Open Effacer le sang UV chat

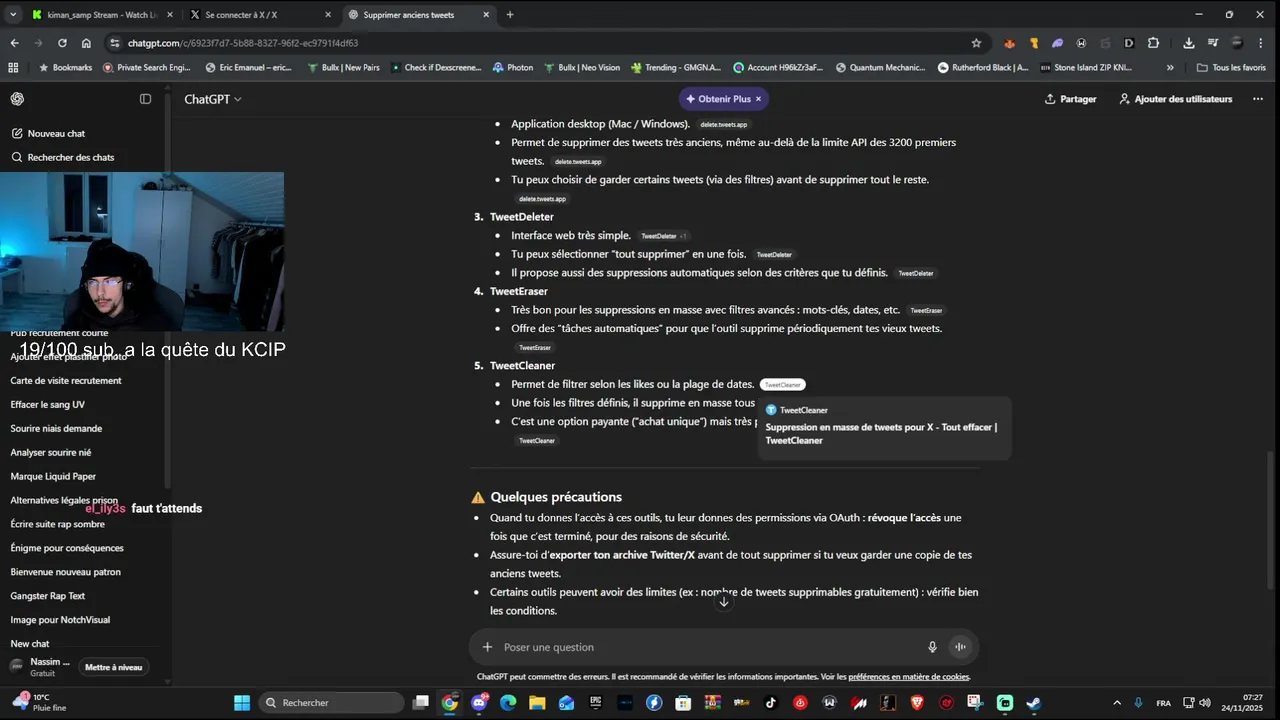pos(48,405)
